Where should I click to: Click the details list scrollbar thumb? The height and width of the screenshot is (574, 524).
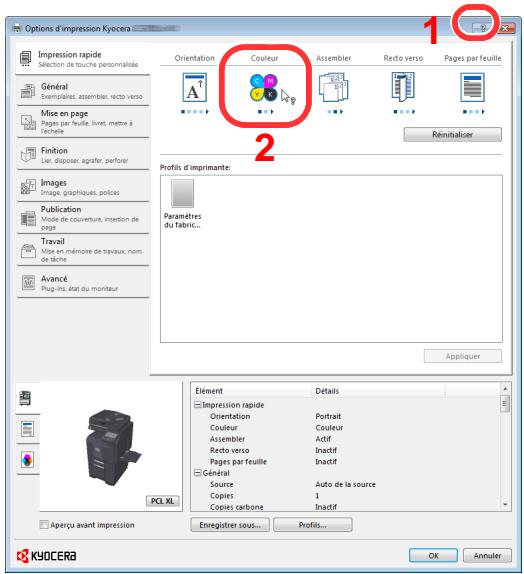click(x=505, y=403)
